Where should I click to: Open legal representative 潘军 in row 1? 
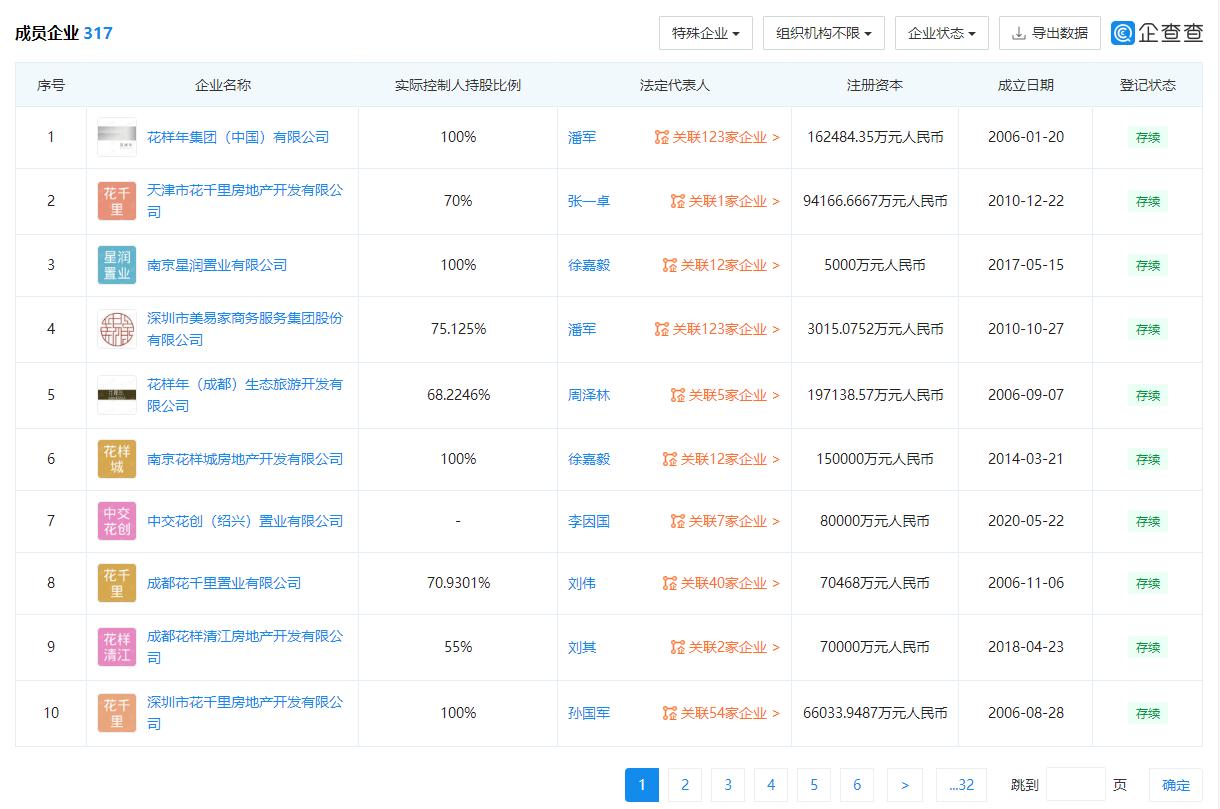click(x=582, y=137)
